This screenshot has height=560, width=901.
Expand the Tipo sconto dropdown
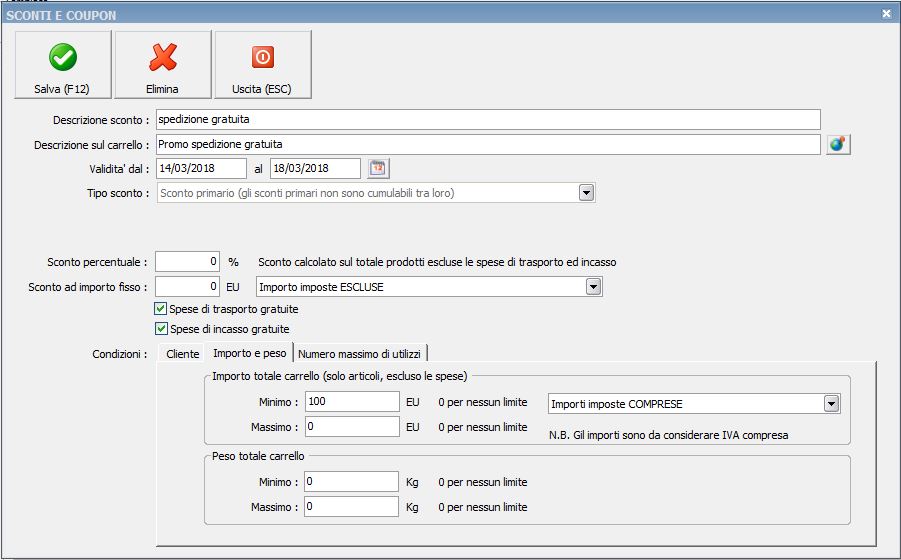tap(586, 193)
